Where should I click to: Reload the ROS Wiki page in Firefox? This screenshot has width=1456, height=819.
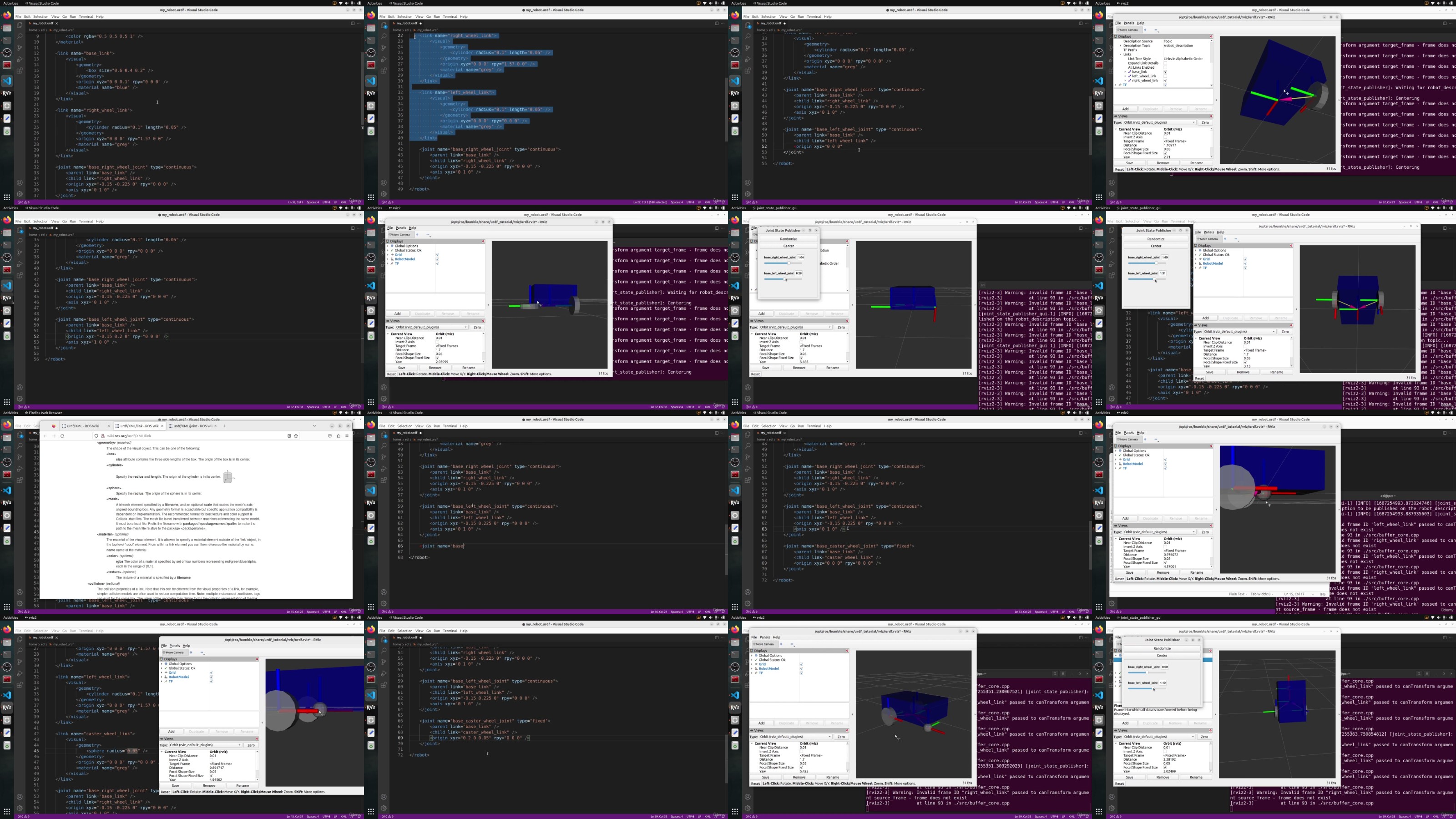pos(63,436)
